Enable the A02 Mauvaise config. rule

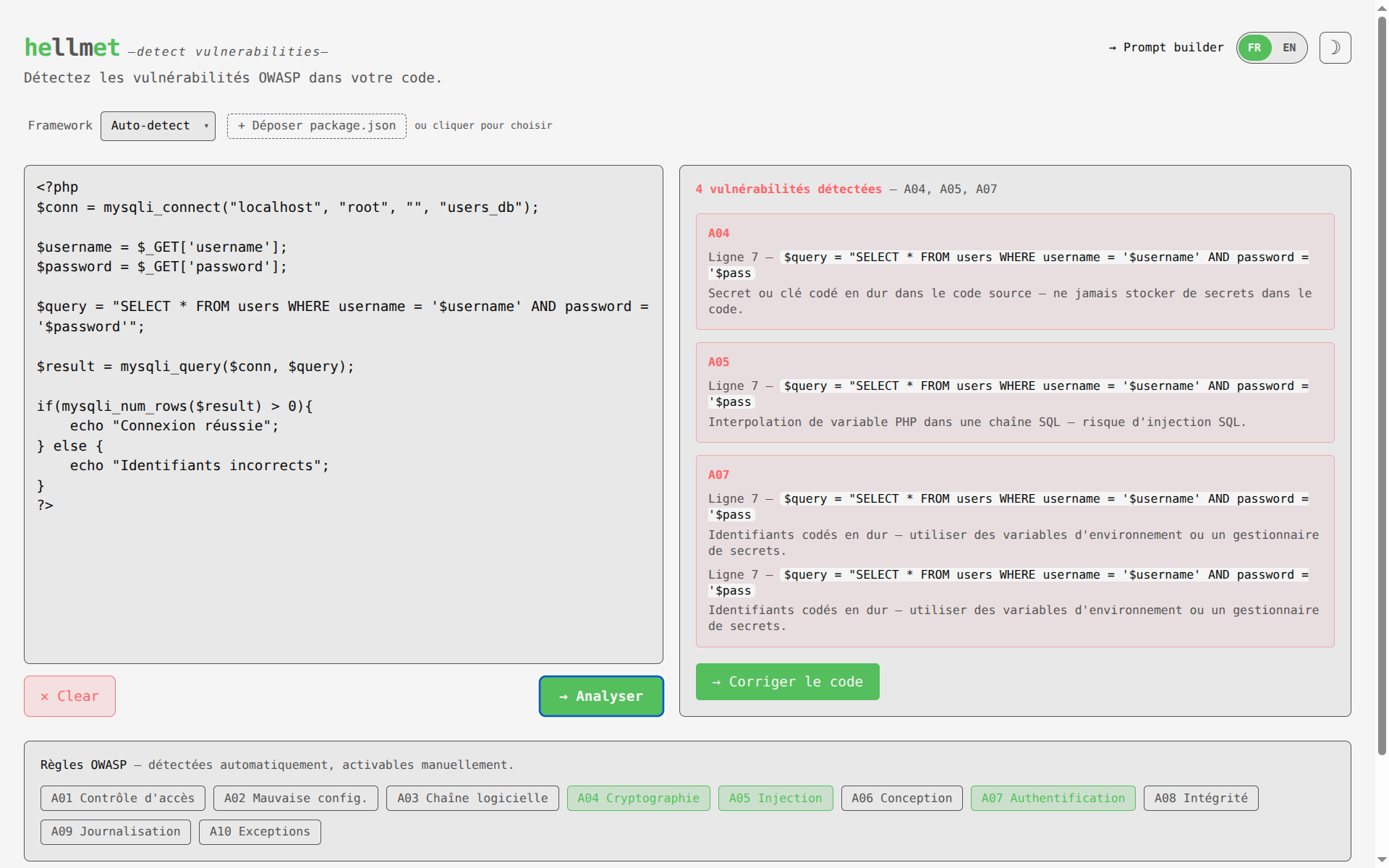click(295, 798)
